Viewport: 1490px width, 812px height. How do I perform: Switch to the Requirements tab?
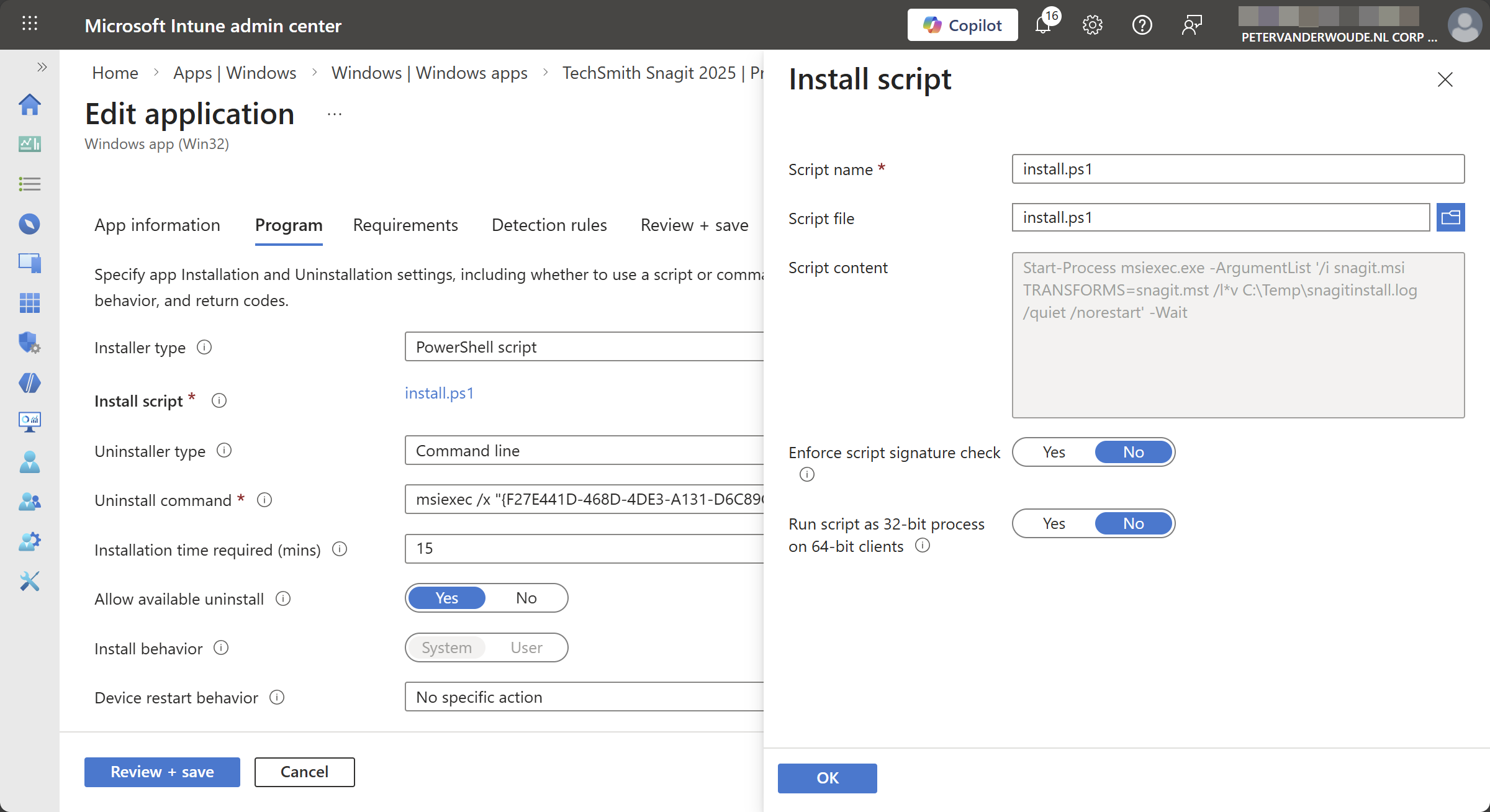tap(405, 225)
